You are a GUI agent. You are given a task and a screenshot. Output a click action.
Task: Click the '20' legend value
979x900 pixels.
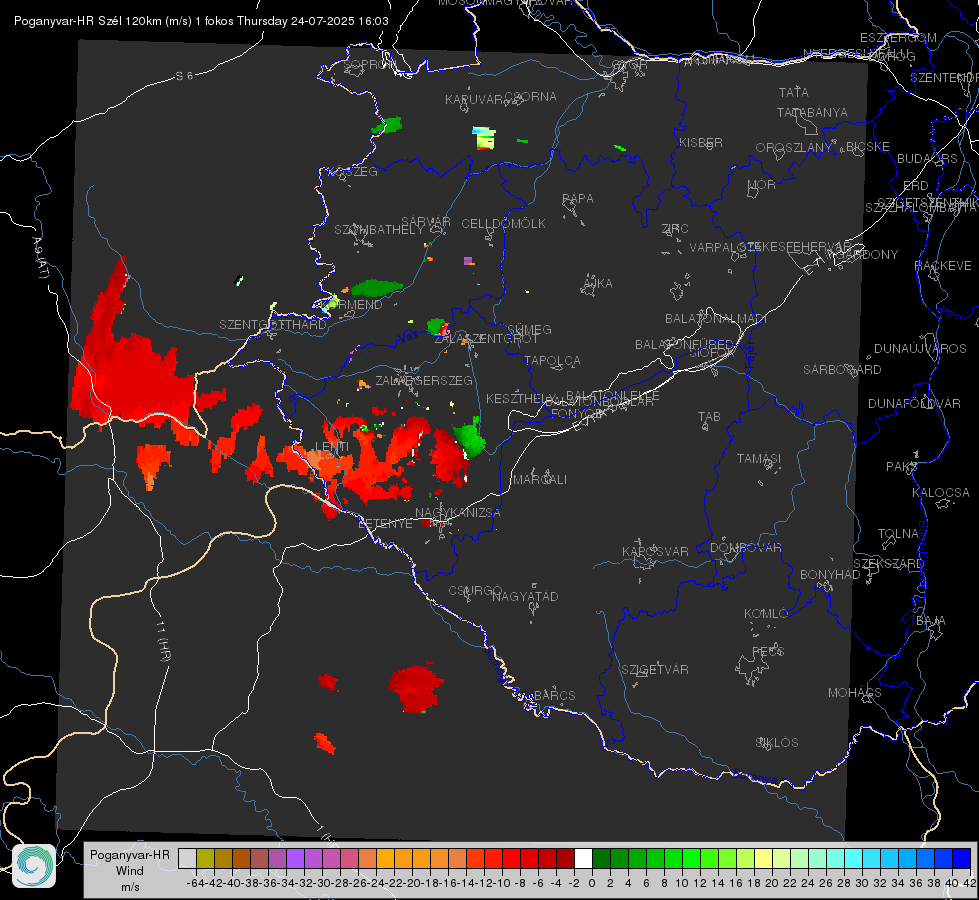point(772,883)
